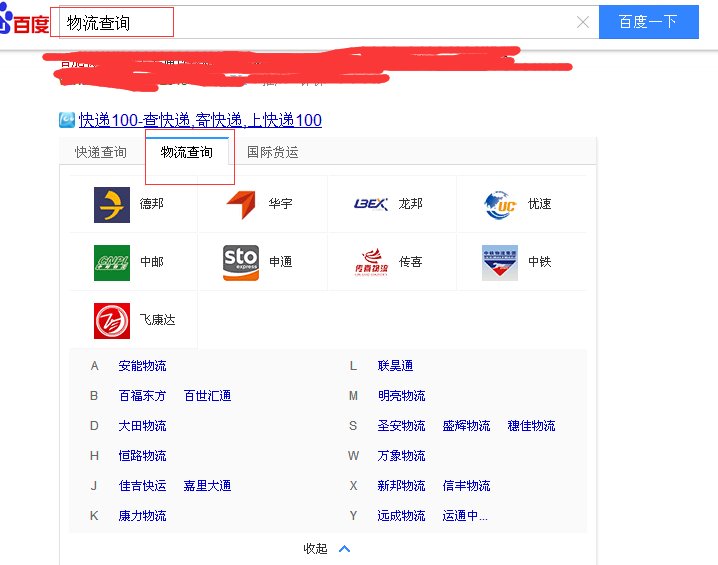Image resolution: width=718 pixels, height=565 pixels.
Task: Select 华宇 company name
Action: tap(280, 203)
